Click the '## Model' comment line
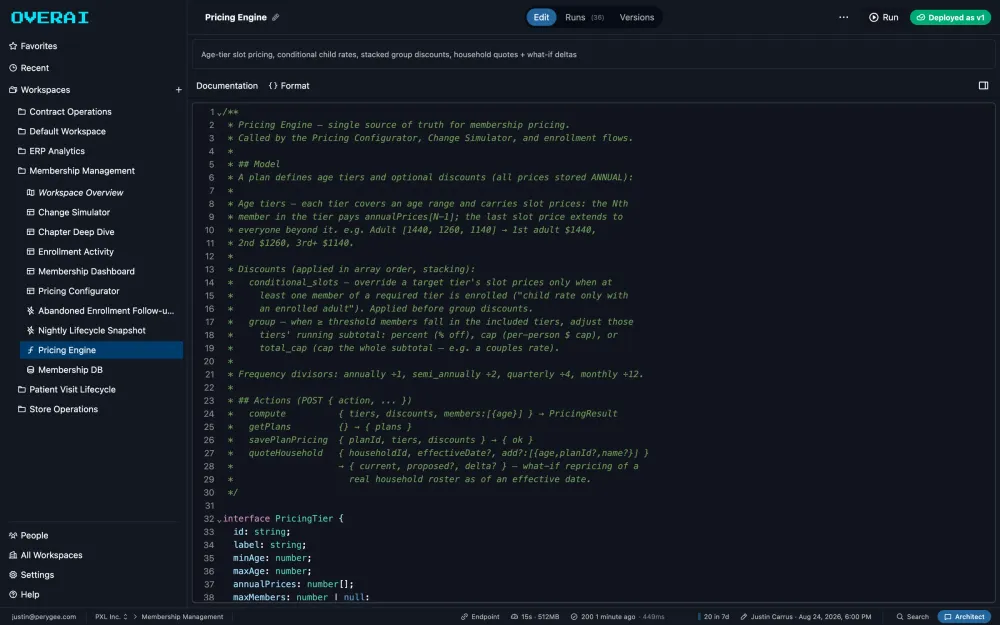 point(254,165)
